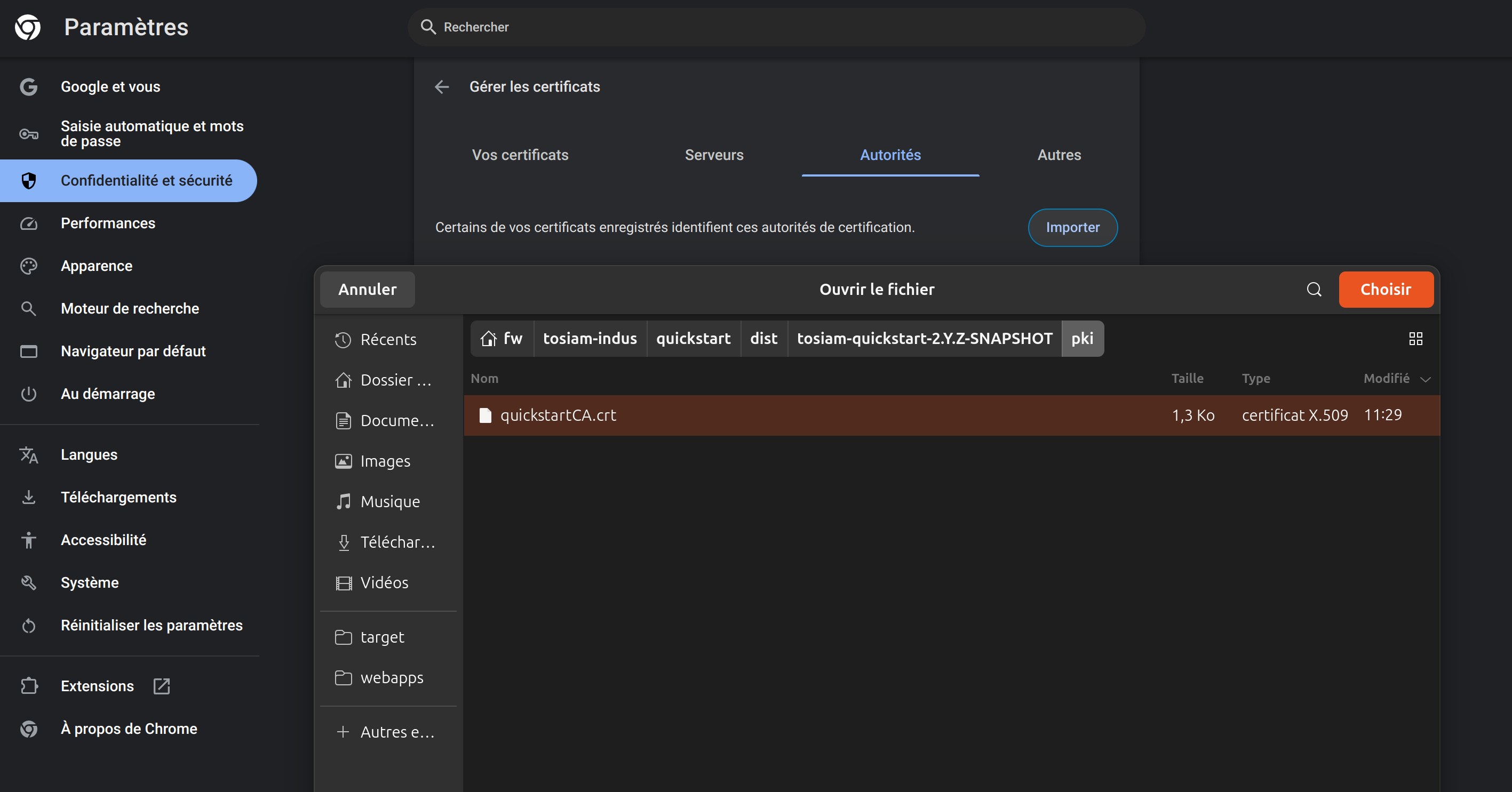Click the Google G icon in sidebar

[29, 87]
